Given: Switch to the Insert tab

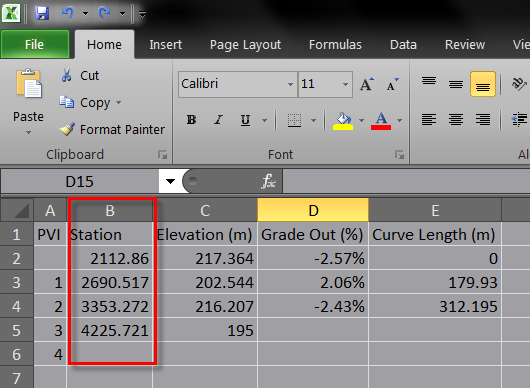Looking at the screenshot, I should 166,45.
